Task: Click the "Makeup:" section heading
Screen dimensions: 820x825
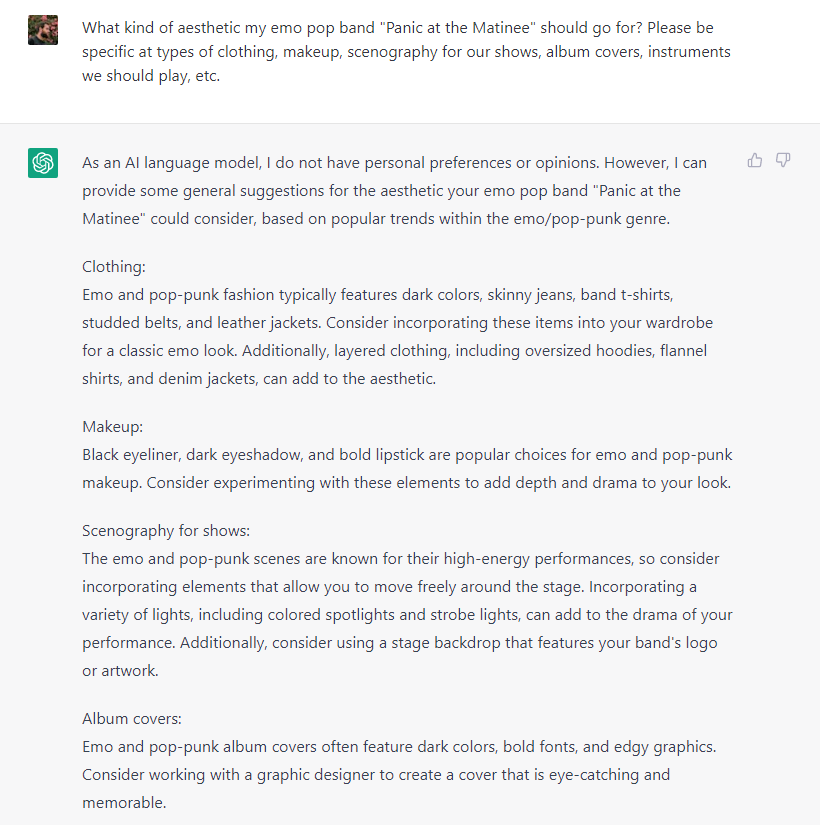Action: click(113, 427)
